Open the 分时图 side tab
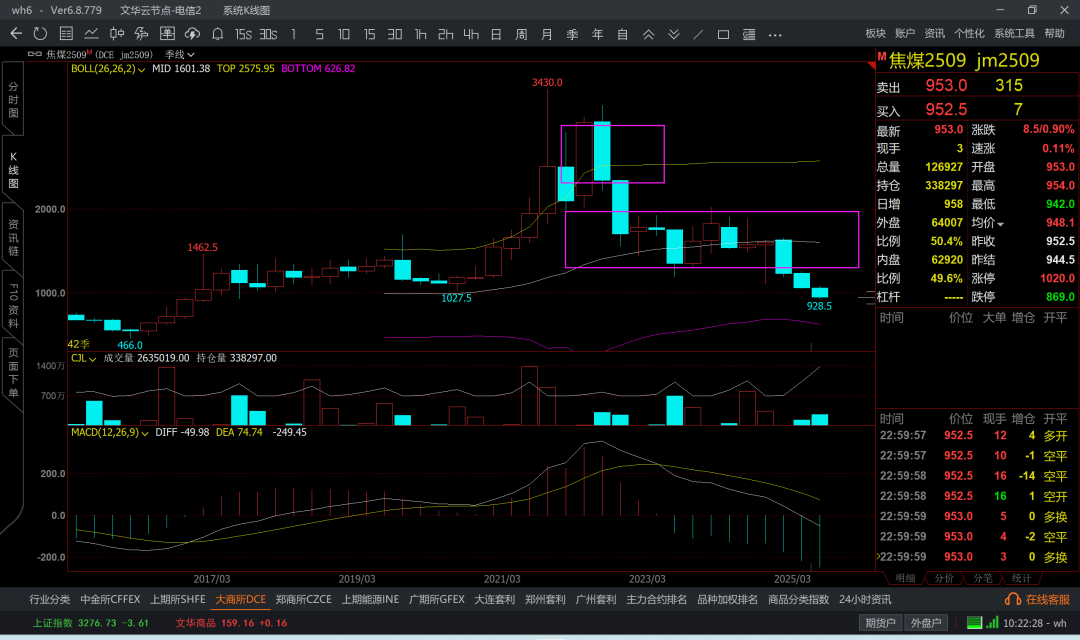 [x=13, y=100]
